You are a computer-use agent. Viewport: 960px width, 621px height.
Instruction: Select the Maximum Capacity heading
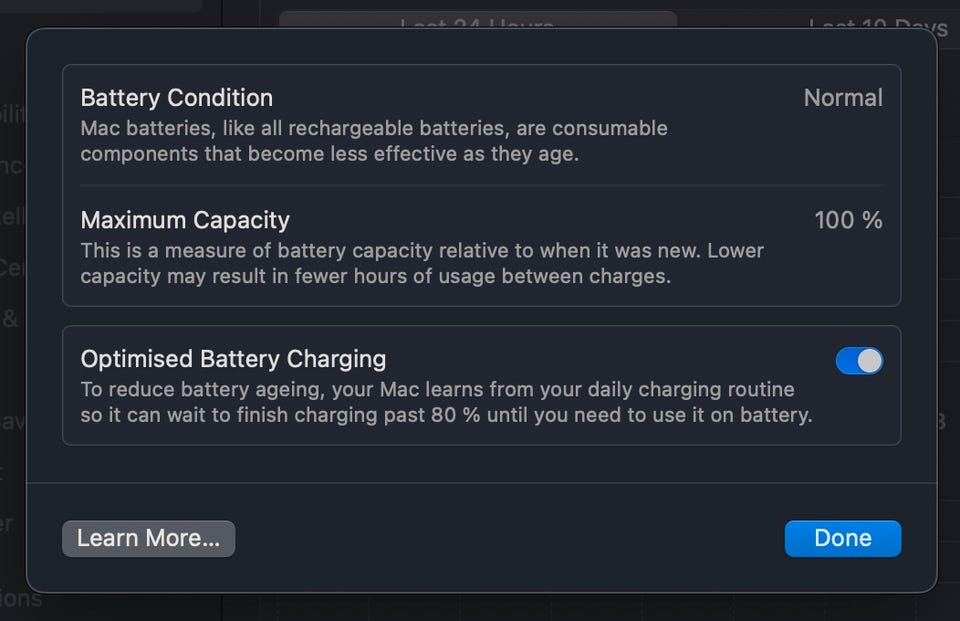pyautogui.click(x=185, y=220)
